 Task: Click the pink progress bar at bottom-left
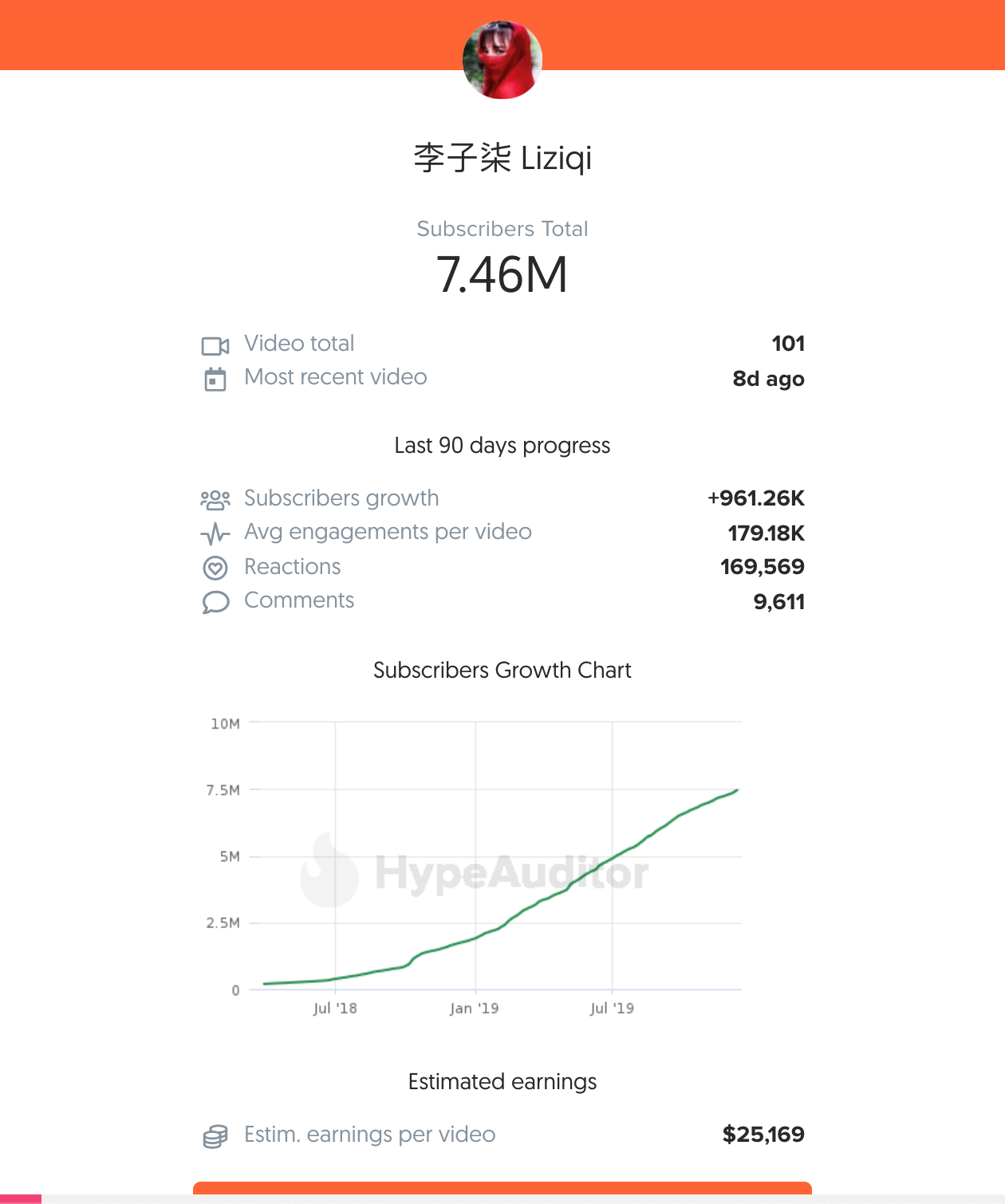(x=21, y=1198)
